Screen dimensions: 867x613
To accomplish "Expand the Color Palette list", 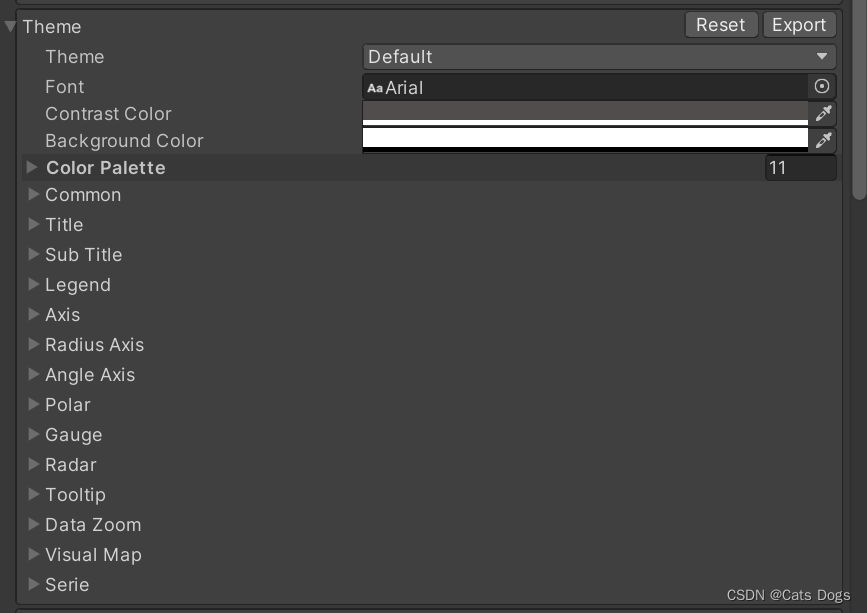I will coord(31,167).
